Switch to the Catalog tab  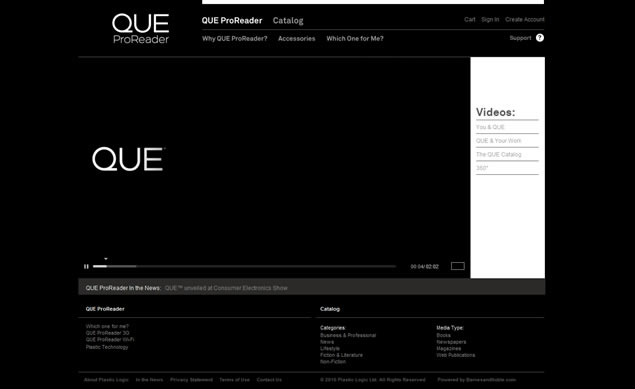coord(288,21)
